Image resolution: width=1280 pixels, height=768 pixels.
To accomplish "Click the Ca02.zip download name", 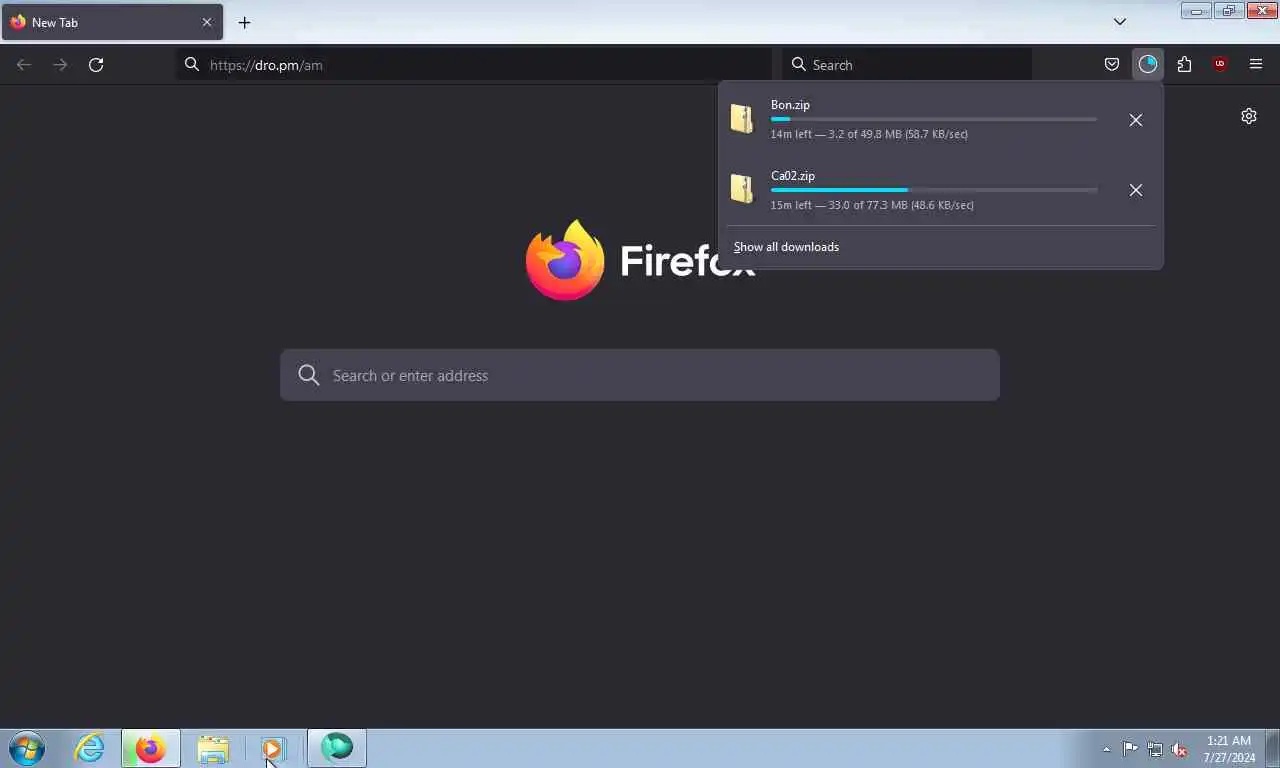I will (793, 176).
